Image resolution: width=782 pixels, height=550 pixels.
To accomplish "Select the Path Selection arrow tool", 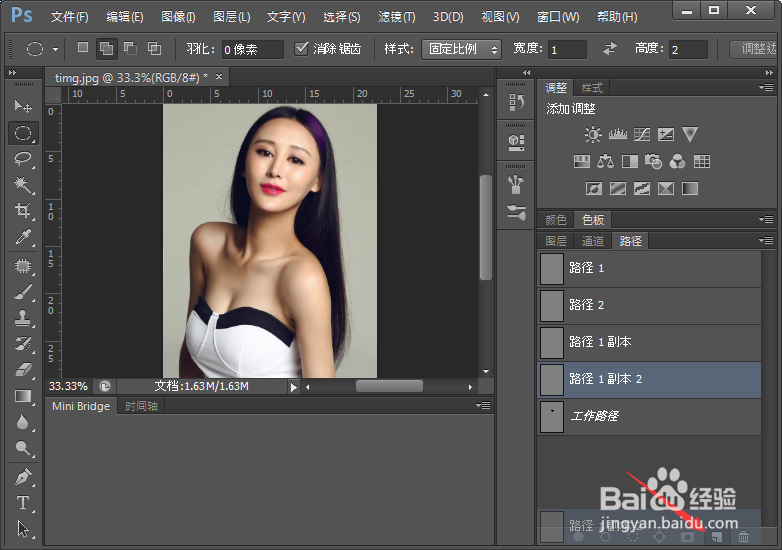I will click(23, 529).
